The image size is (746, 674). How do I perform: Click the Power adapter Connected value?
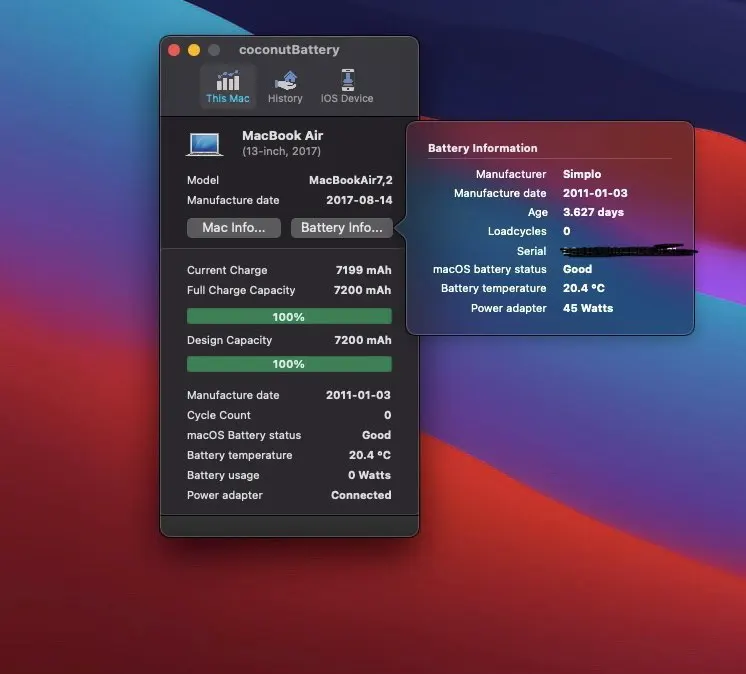(x=361, y=495)
